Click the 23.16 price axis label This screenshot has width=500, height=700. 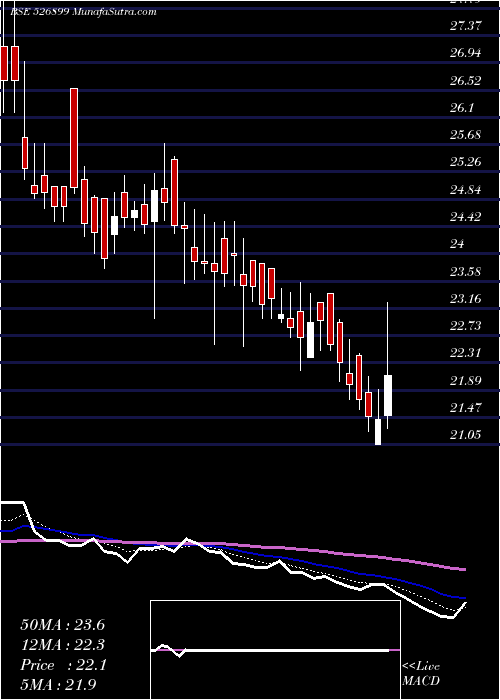466,299
